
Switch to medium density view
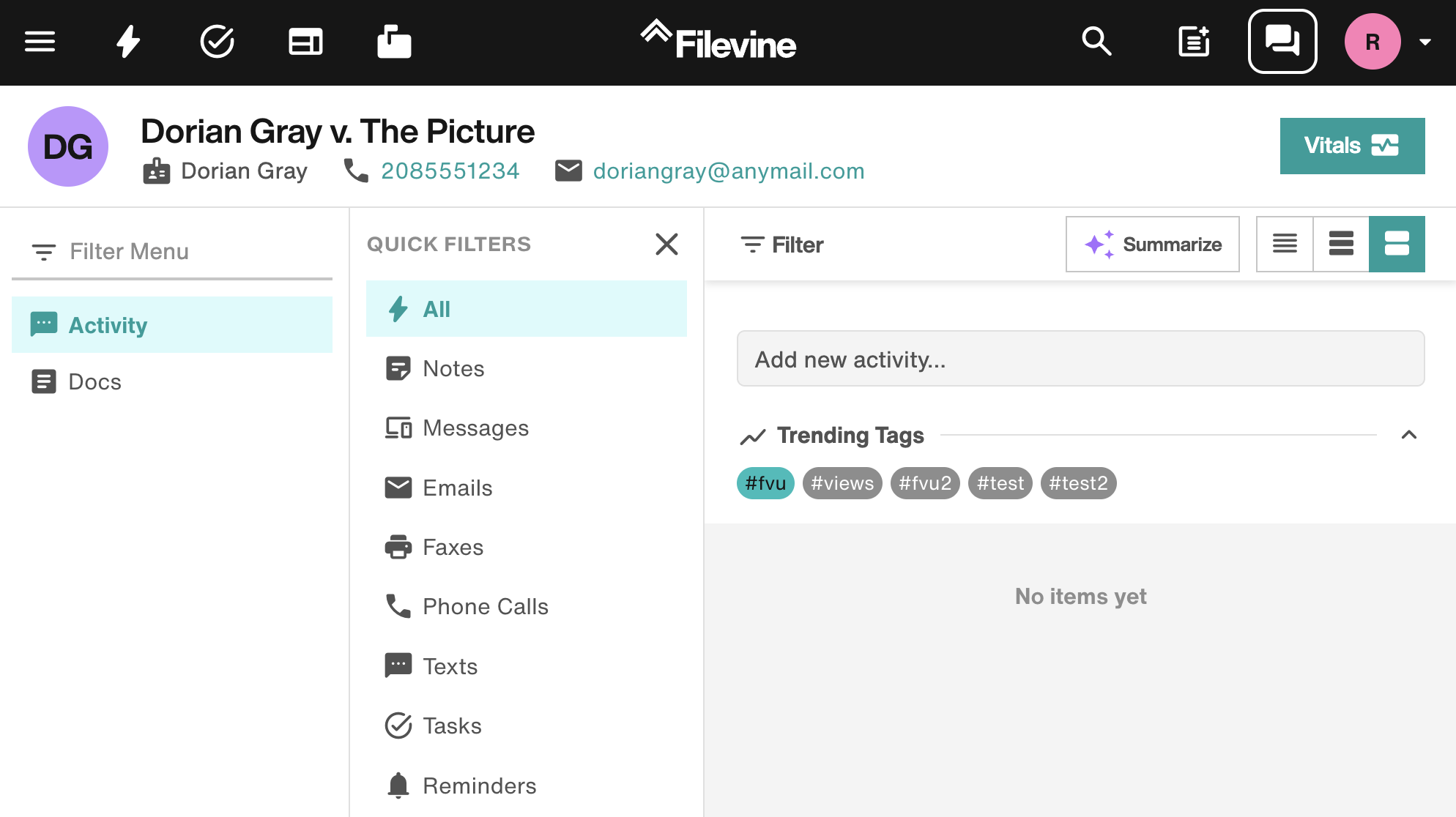coord(1341,244)
